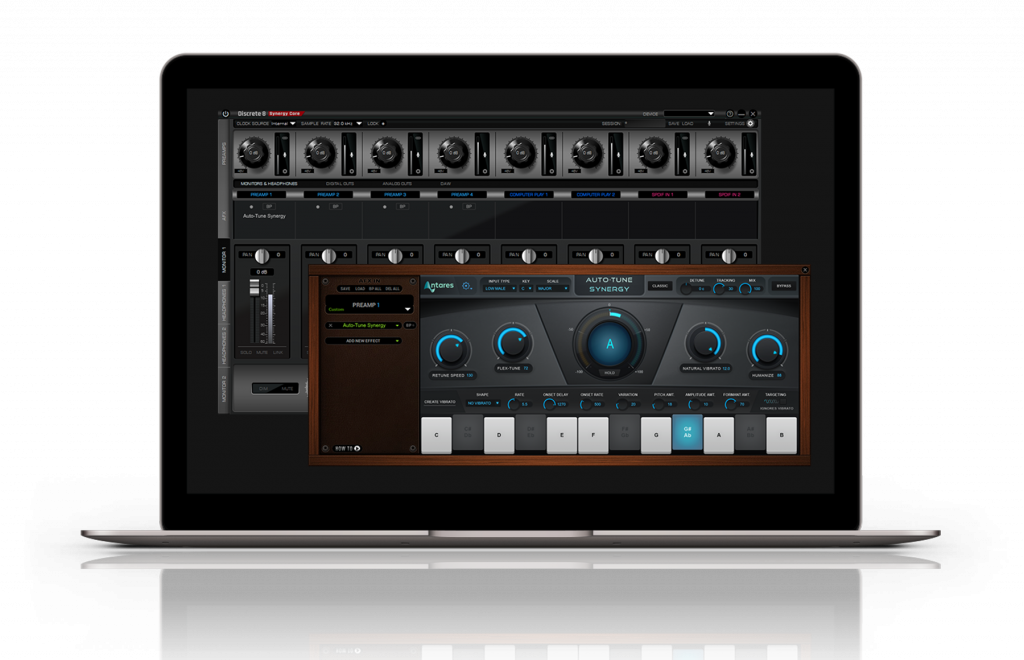Image resolution: width=1024 pixels, height=660 pixels.
Task: Click the 0 dB channel volume fader
Action: click(253, 288)
